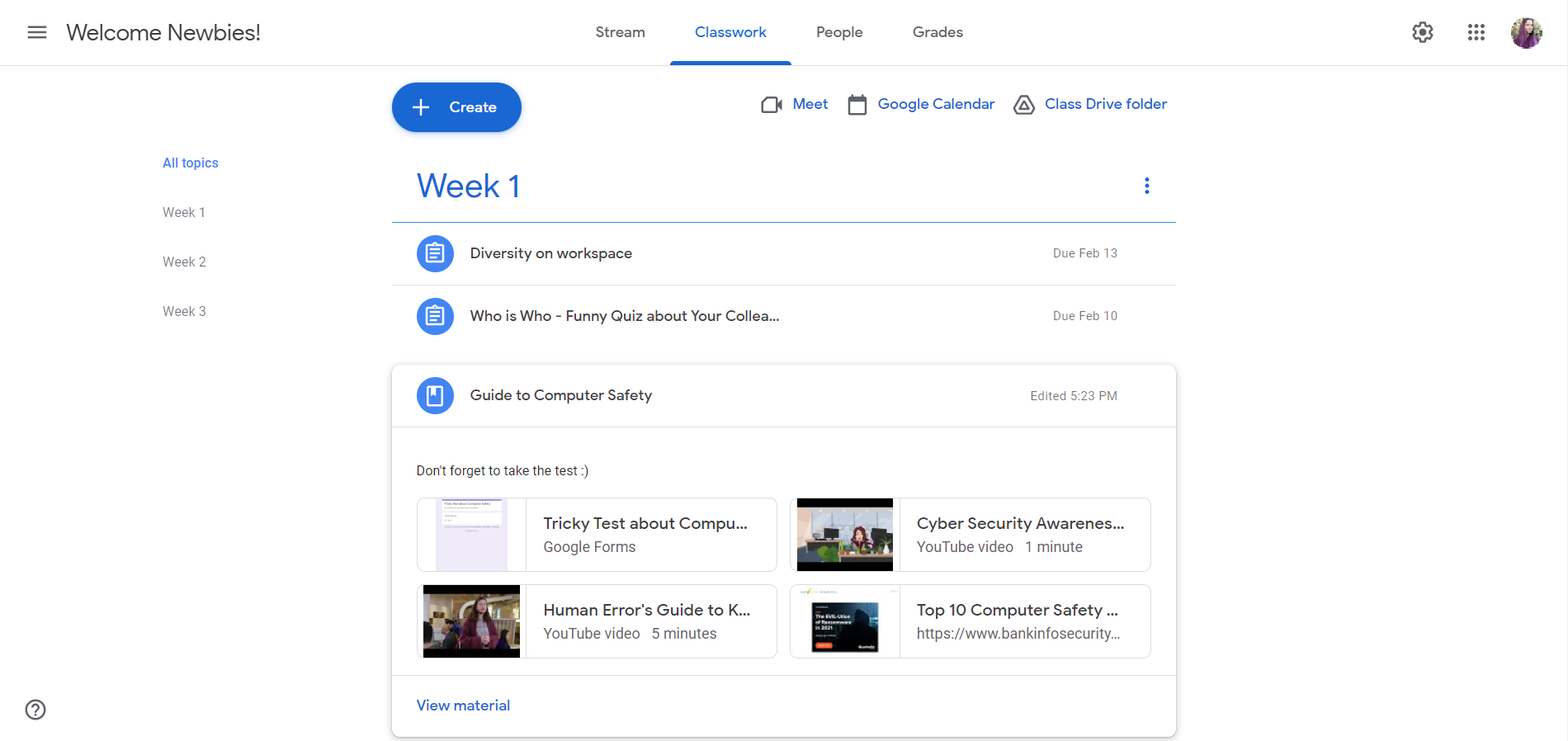Click the plus icon in Create button
1568x741 pixels.
tap(421, 107)
